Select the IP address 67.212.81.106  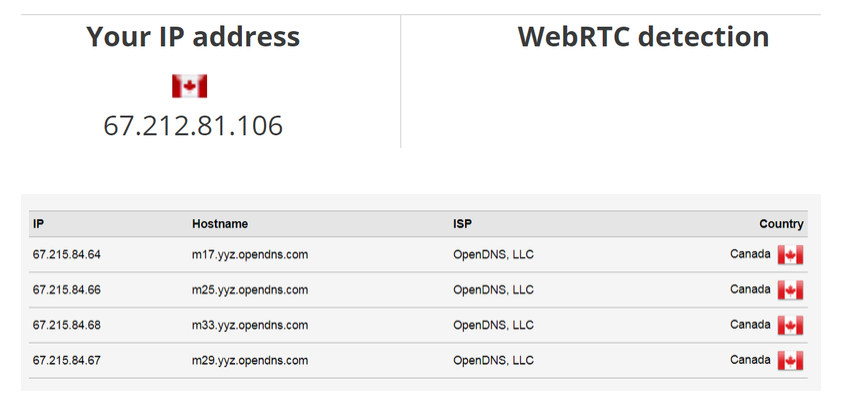pyautogui.click(x=193, y=126)
